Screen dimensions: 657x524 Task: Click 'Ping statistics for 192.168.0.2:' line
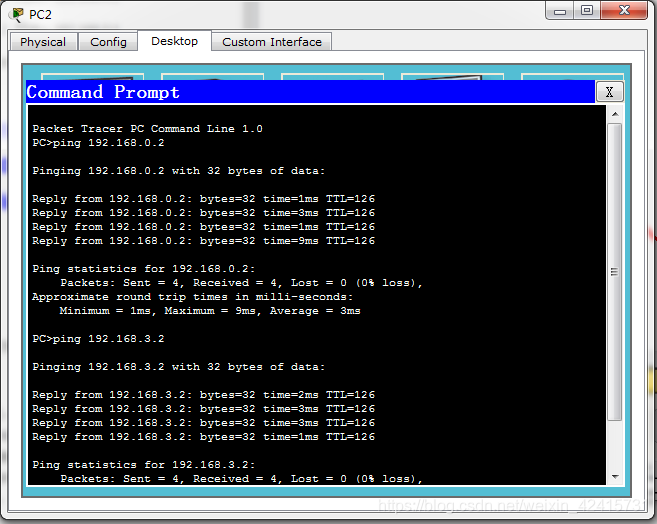click(143, 269)
